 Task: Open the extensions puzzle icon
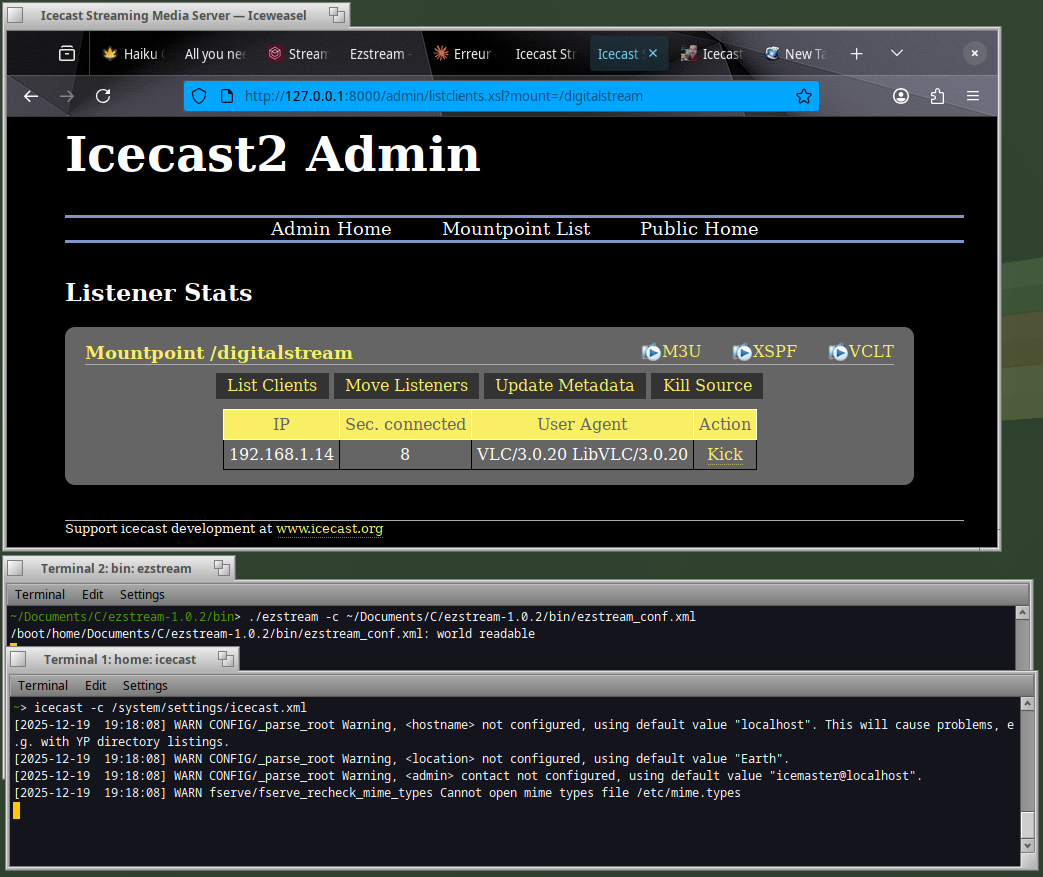pos(937,96)
